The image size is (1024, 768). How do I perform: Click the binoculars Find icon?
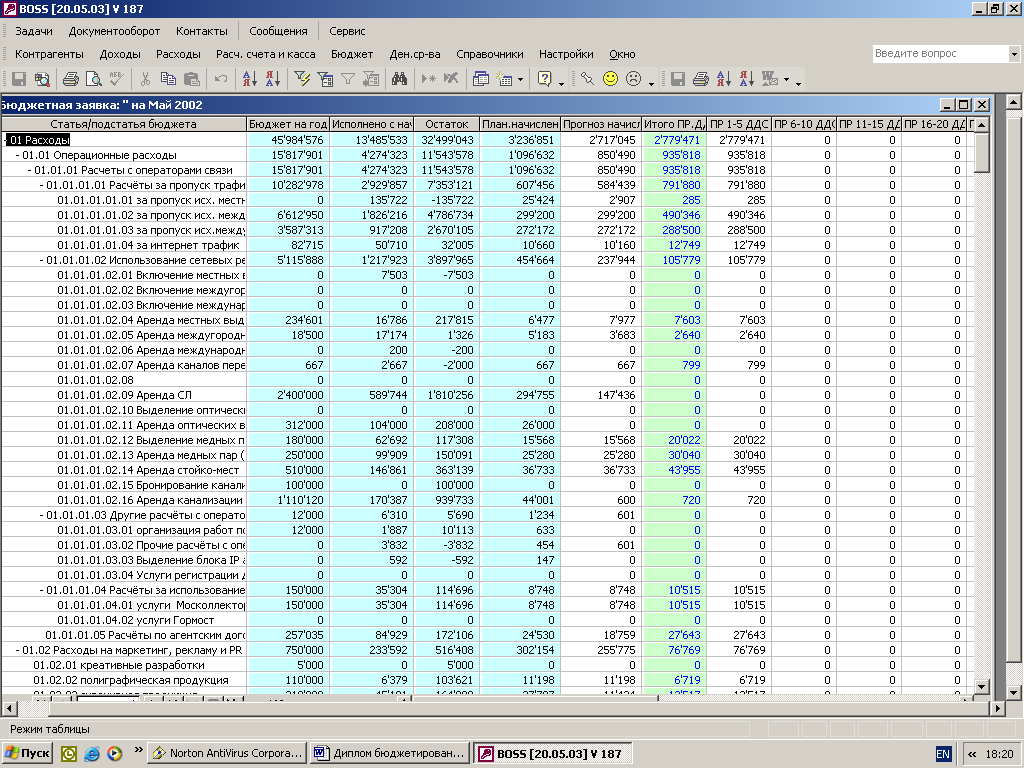click(x=399, y=79)
